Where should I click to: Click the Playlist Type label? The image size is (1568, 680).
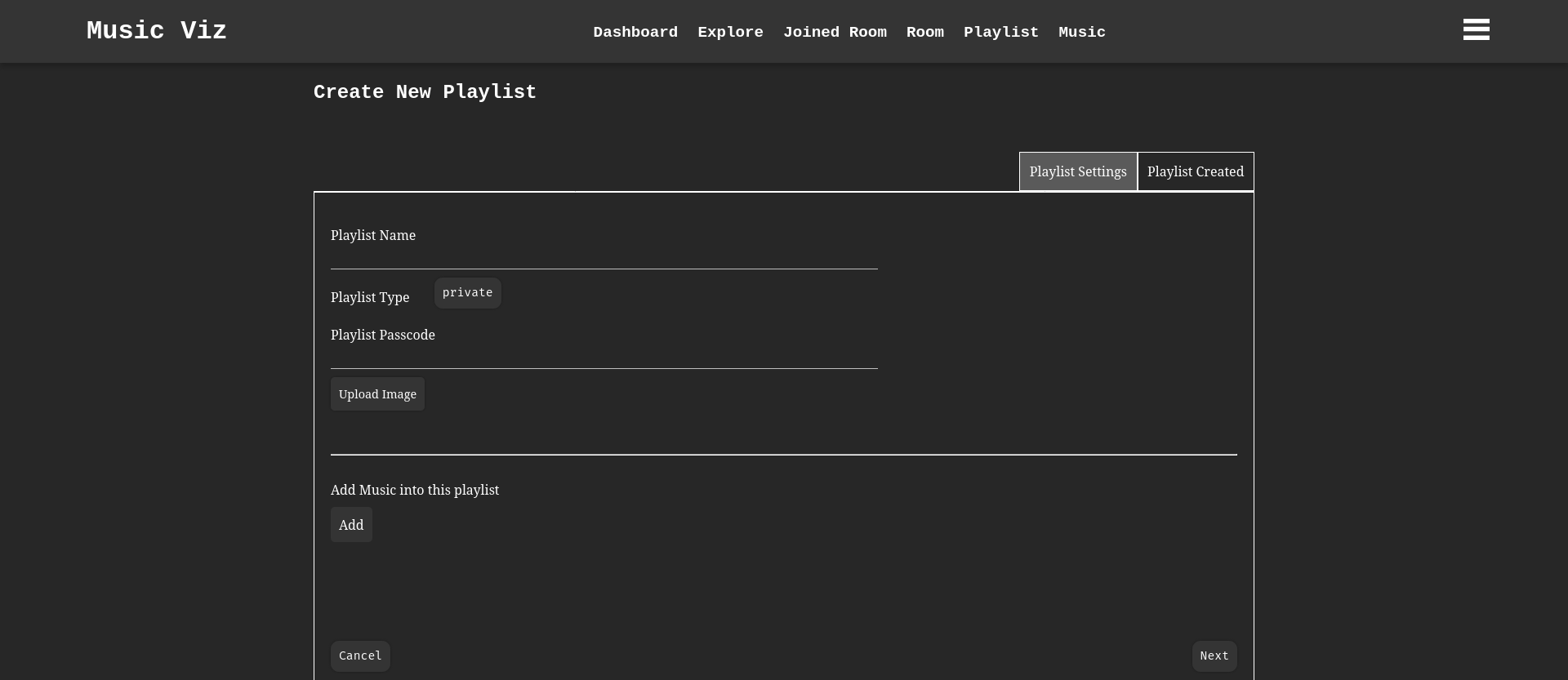coord(370,297)
